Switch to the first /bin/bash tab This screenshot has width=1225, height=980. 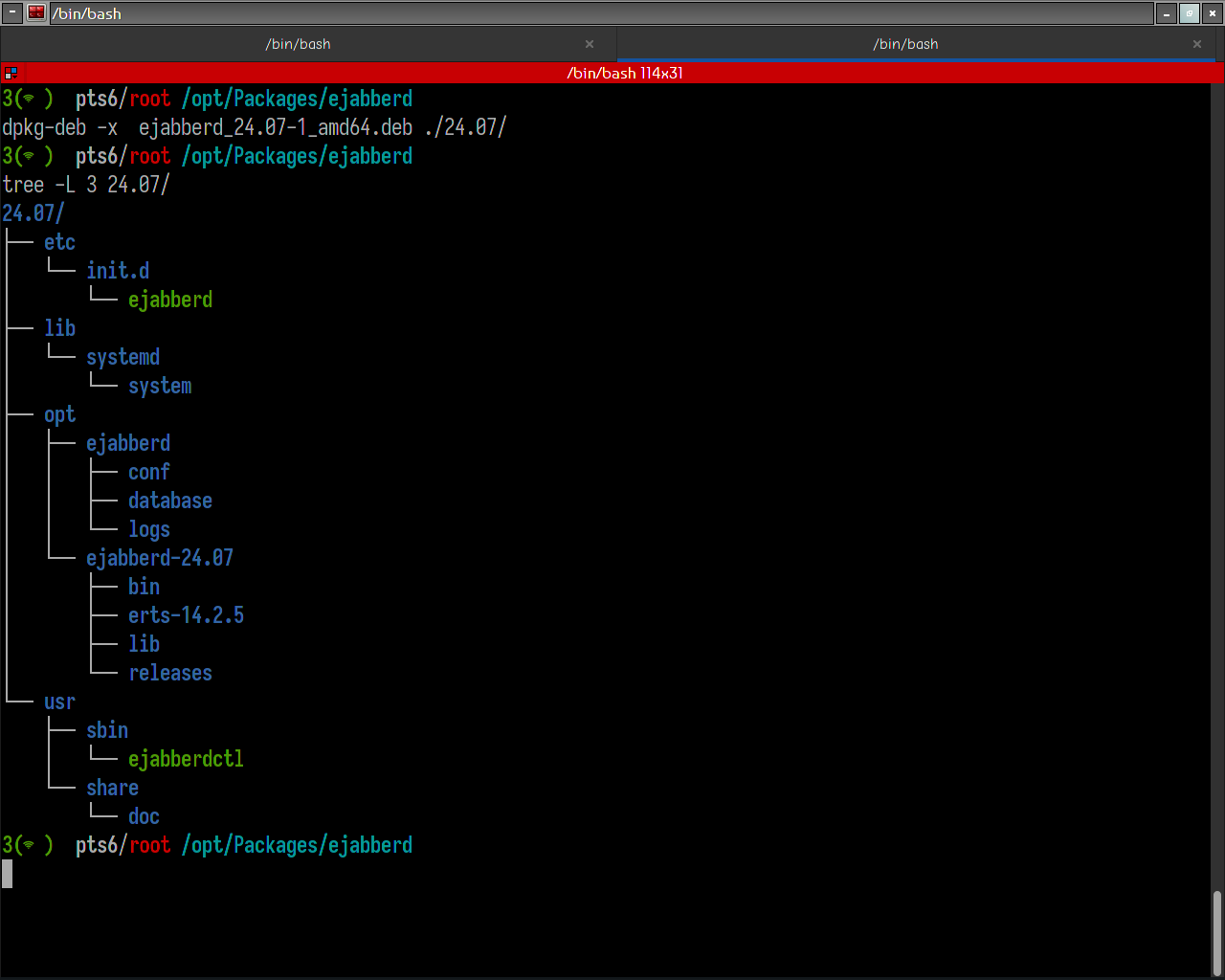[298, 44]
